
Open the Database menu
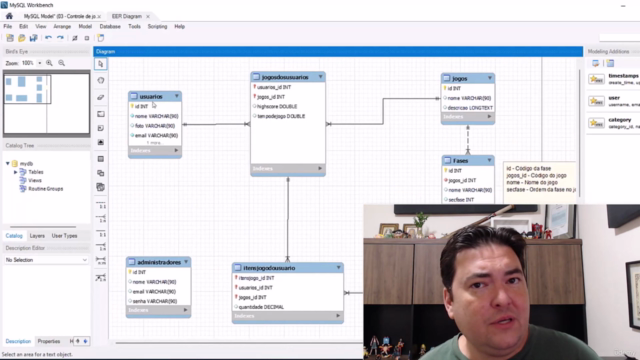[110, 27]
